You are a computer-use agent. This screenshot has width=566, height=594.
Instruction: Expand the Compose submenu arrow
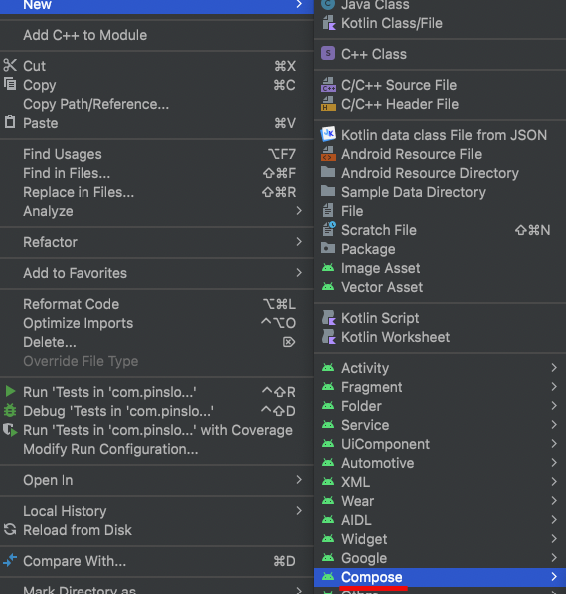click(x=554, y=577)
